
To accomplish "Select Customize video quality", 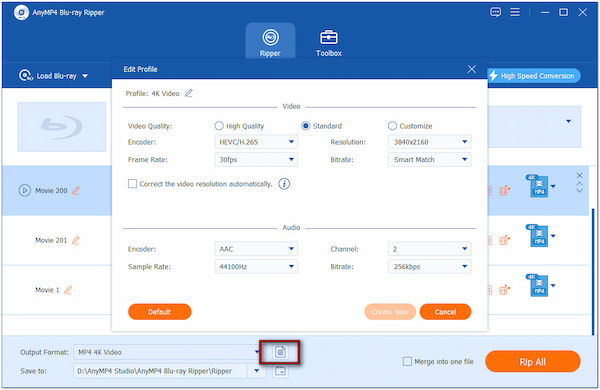I will click(392, 126).
